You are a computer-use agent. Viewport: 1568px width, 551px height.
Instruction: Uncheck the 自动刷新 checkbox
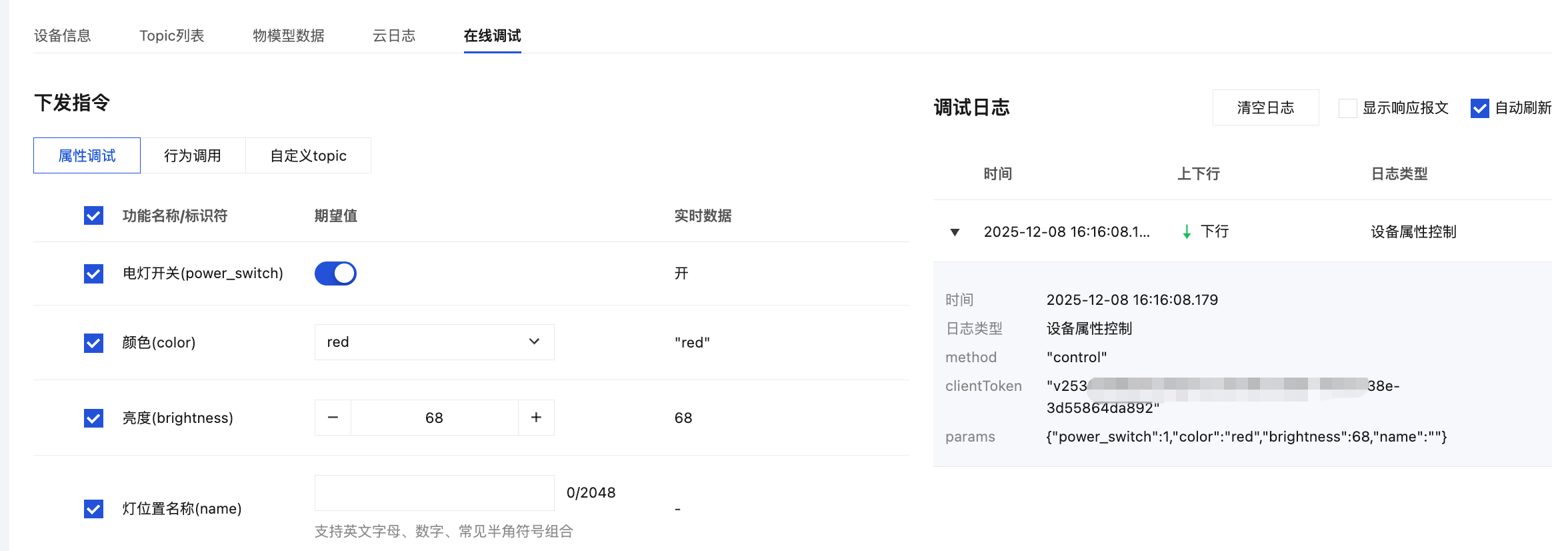(x=1480, y=108)
